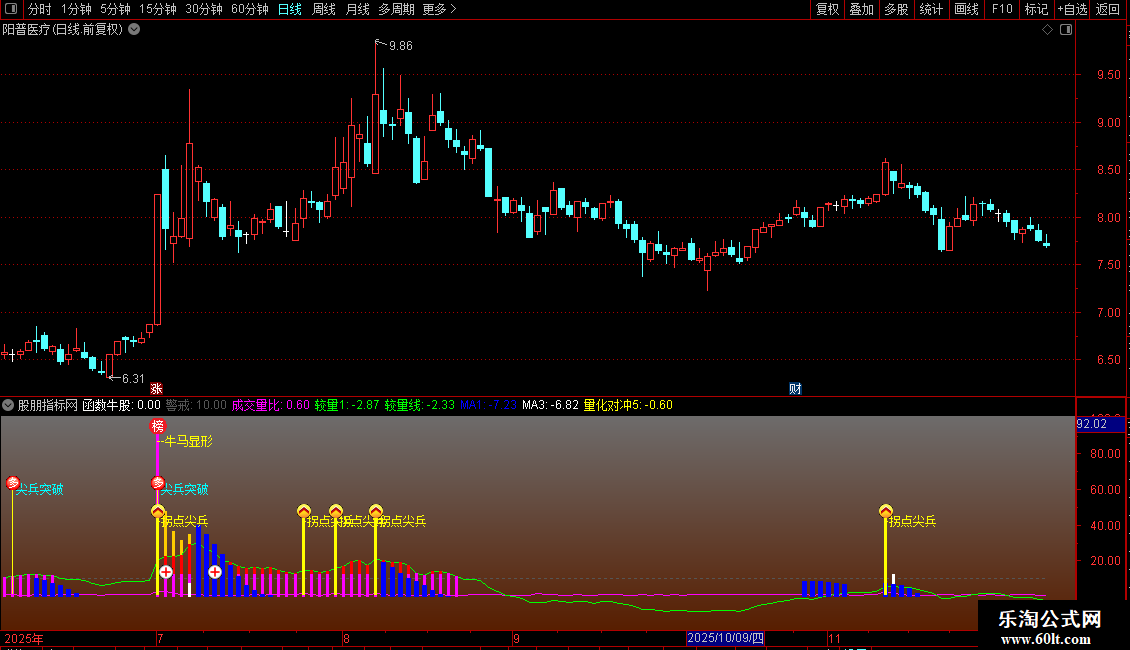This screenshot has height=650, width=1130.
Task: Switch to 5分钟 period
Action: tap(115, 9)
